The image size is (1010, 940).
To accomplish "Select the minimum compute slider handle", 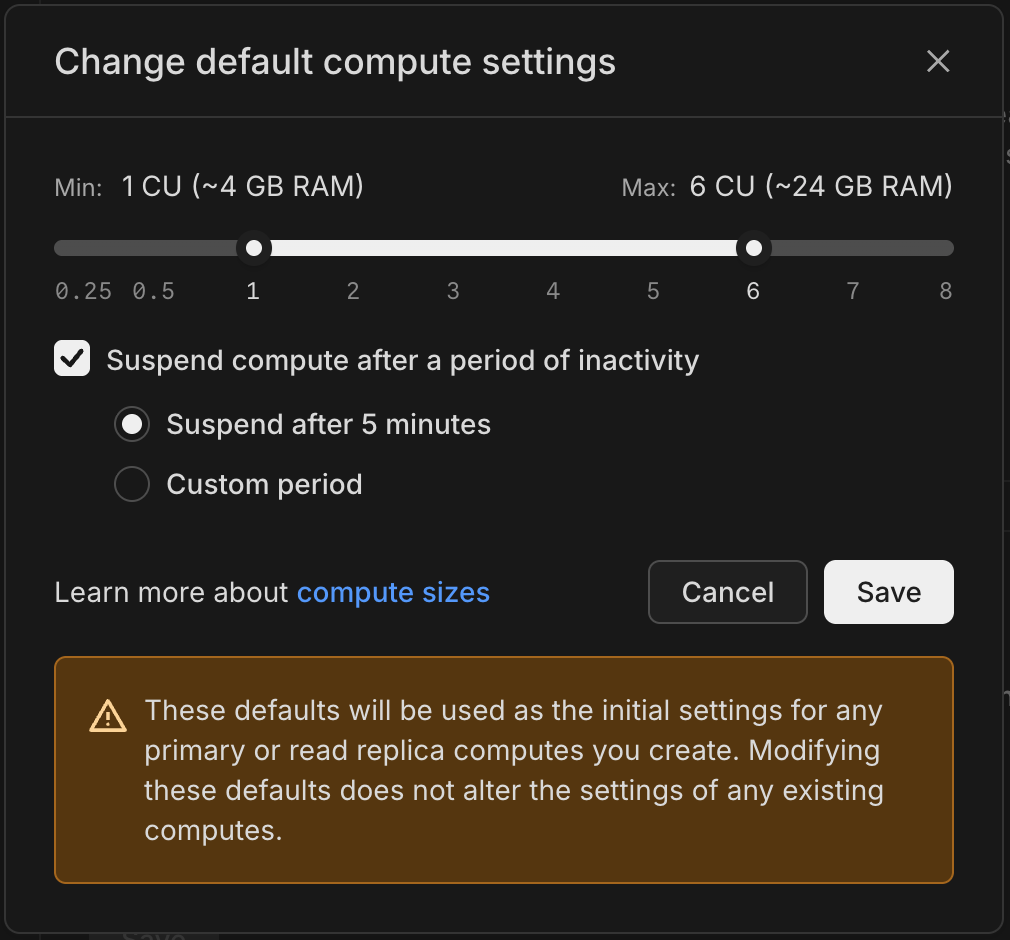I will pos(253,247).
